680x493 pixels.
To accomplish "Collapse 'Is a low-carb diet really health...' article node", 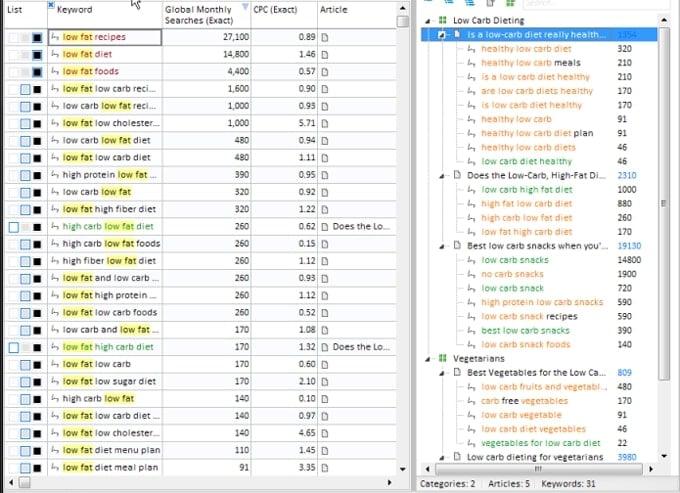I will [441, 35].
